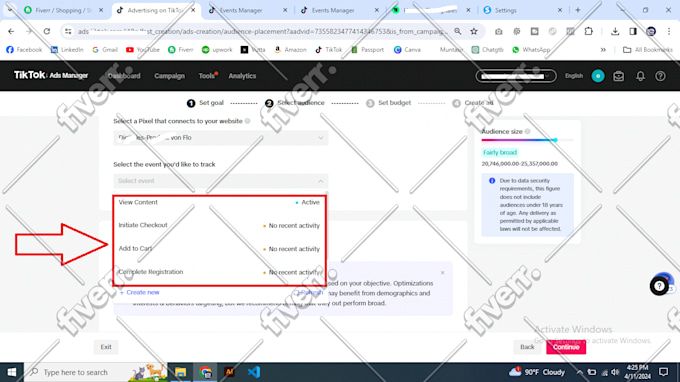
Task: Switch to the first Events Manager tab
Action: click(247, 10)
